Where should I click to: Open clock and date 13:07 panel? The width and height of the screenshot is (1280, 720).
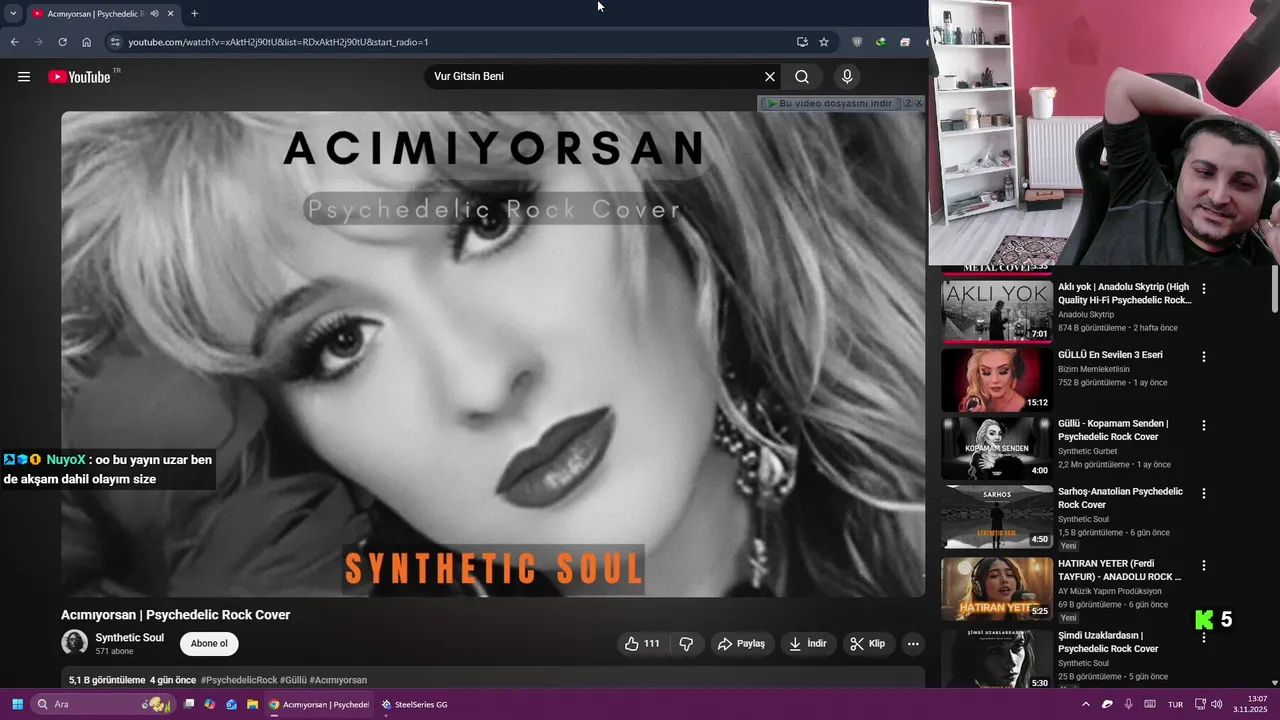click(x=1251, y=704)
